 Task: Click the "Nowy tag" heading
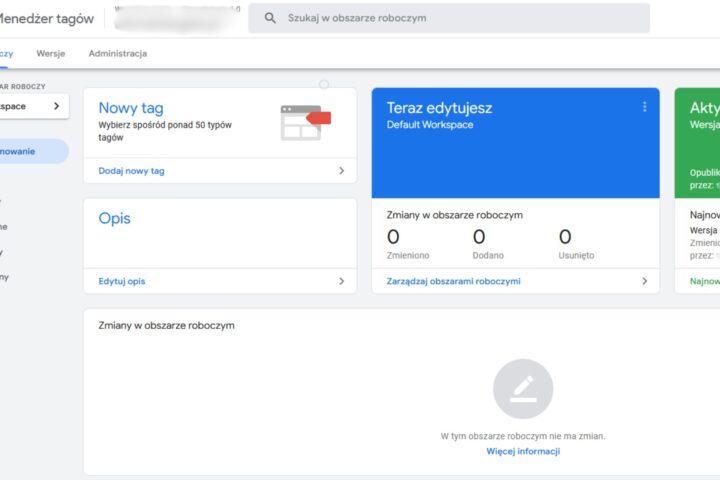(131, 108)
